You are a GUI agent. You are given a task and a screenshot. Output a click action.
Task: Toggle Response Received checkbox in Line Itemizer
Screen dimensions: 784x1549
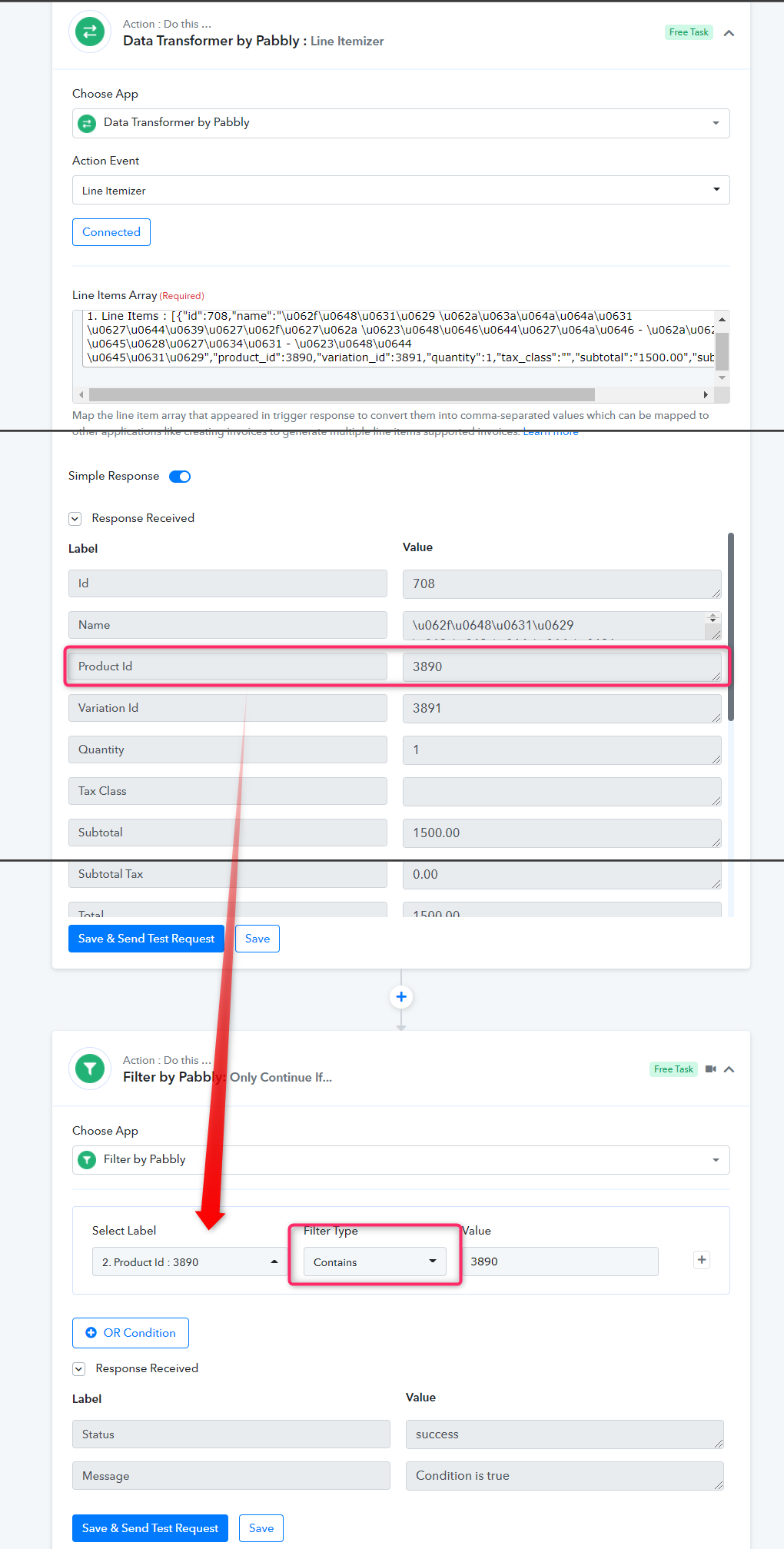tap(75, 519)
